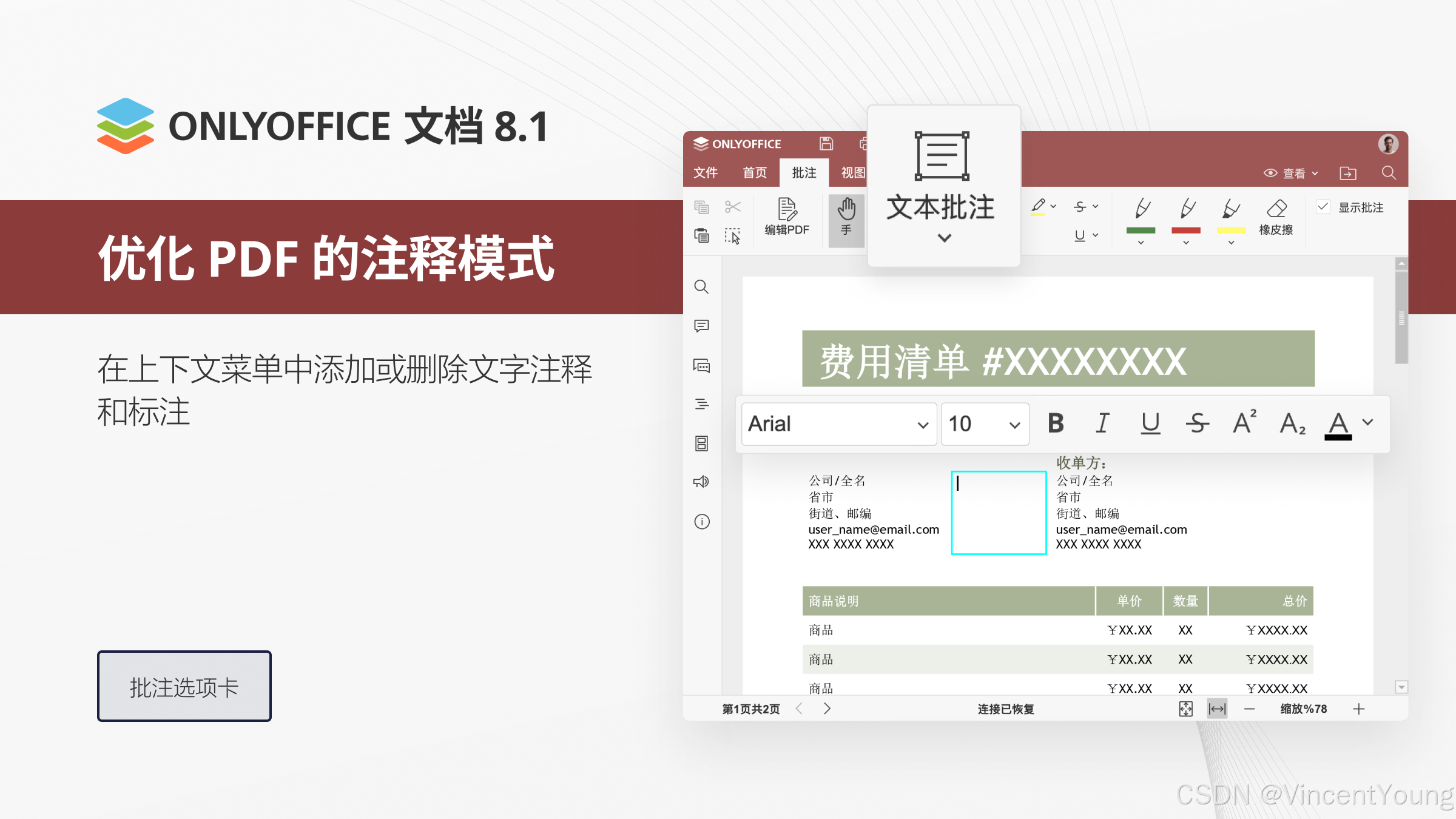Click the about info icon
The image size is (1456, 819).
click(702, 522)
